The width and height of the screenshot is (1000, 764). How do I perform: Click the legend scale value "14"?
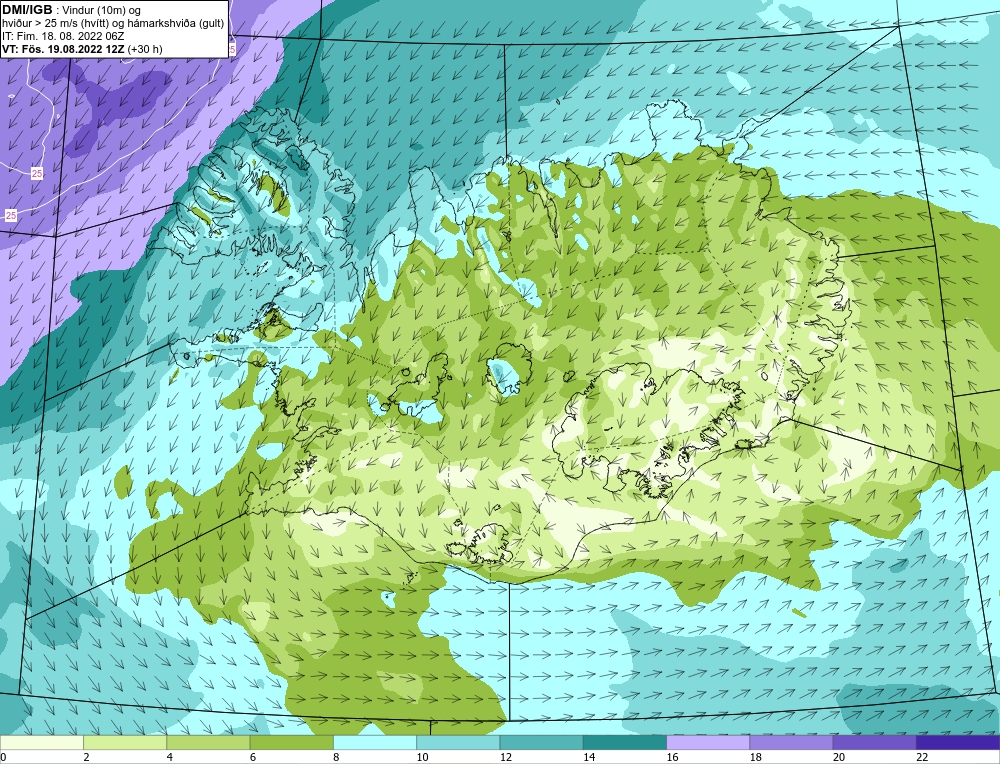tap(589, 757)
